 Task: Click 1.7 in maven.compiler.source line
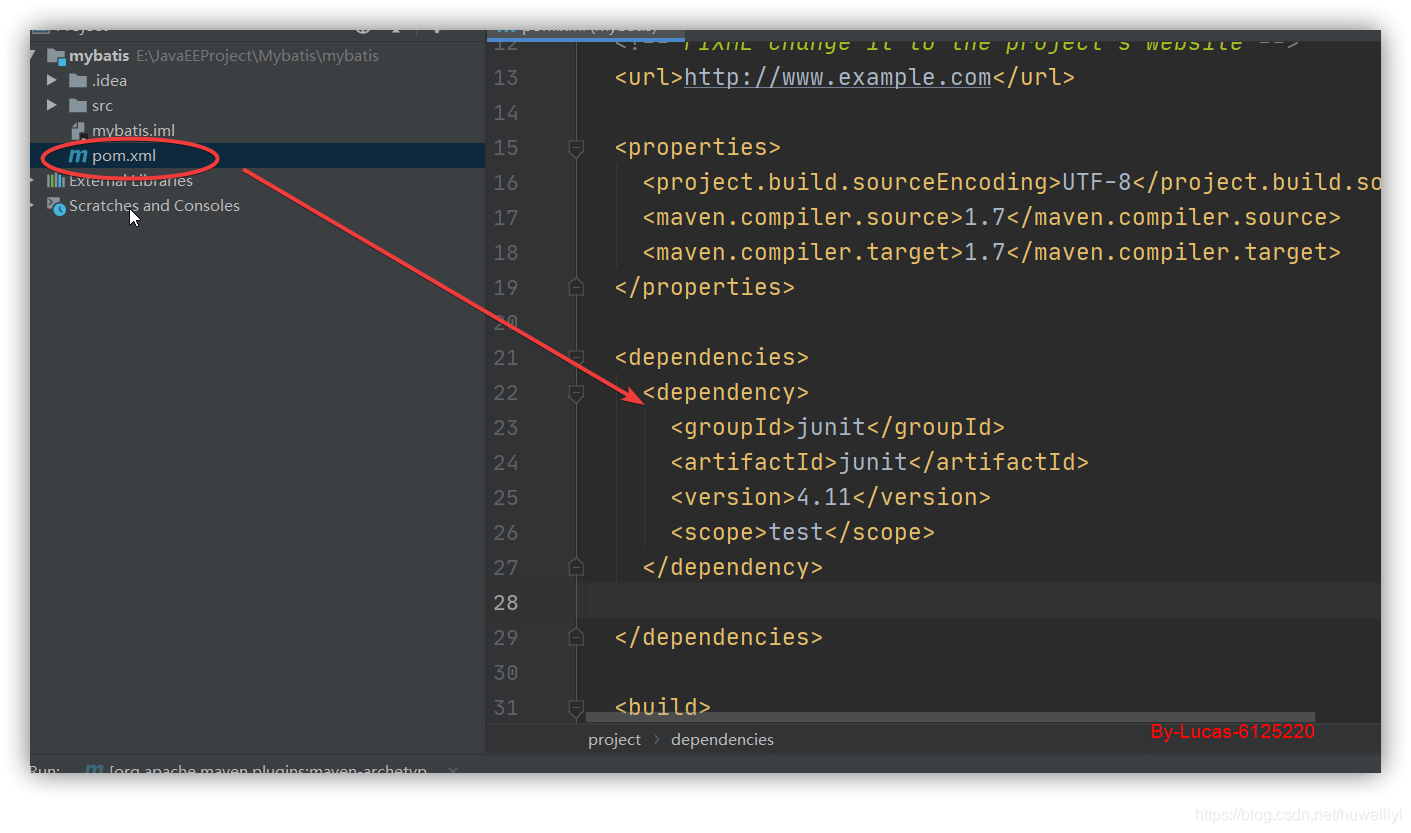(984, 217)
